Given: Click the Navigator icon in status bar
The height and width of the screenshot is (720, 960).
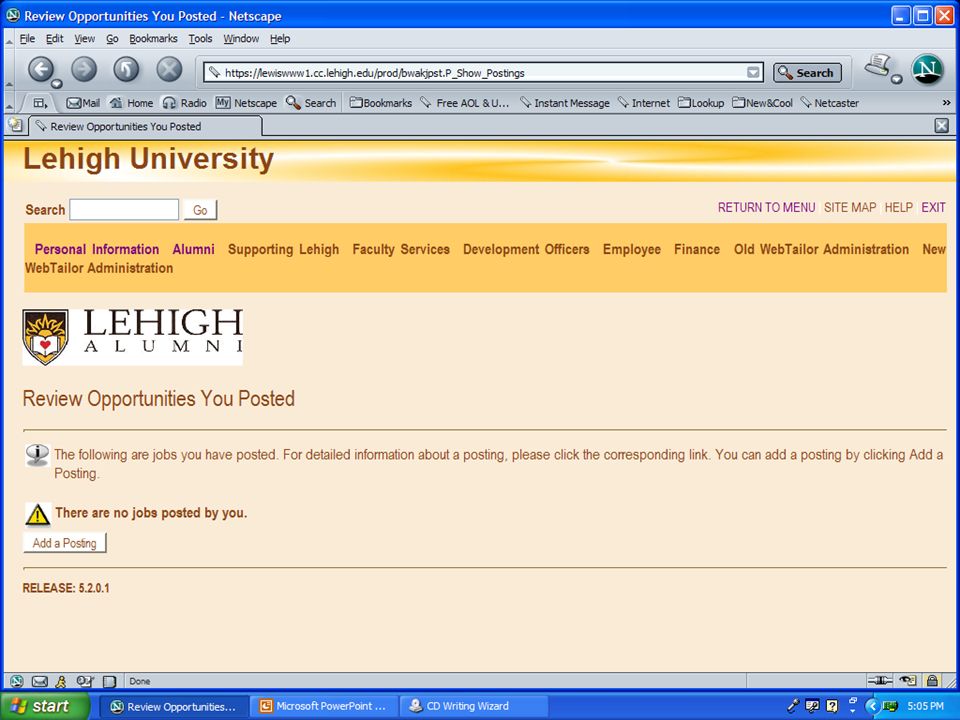Looking at the screenshot, I should click(17, 681).
